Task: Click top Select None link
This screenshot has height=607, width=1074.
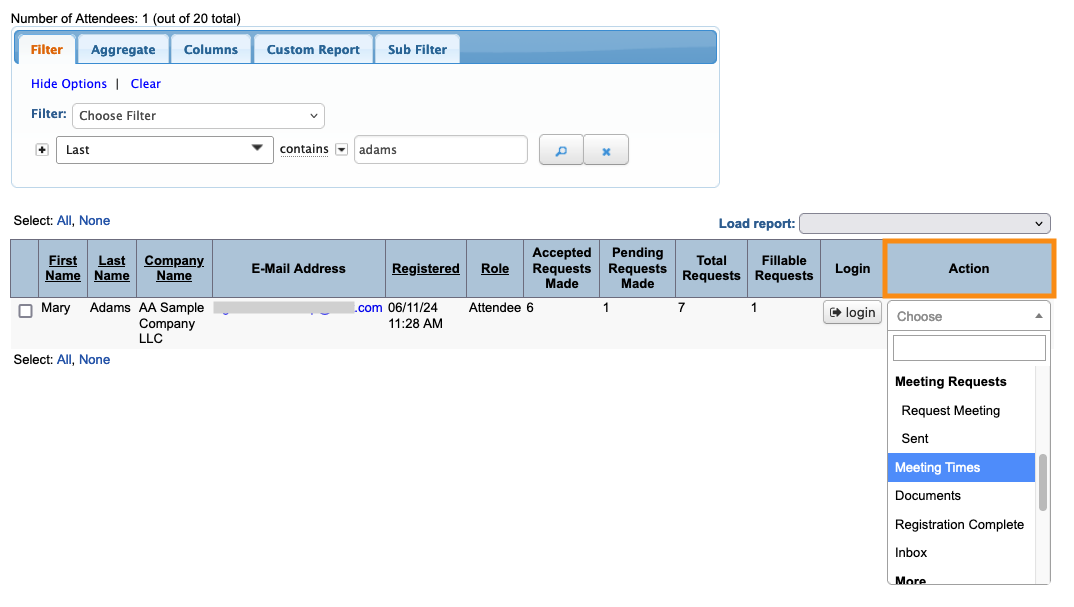Action: [x=95, y=221]
